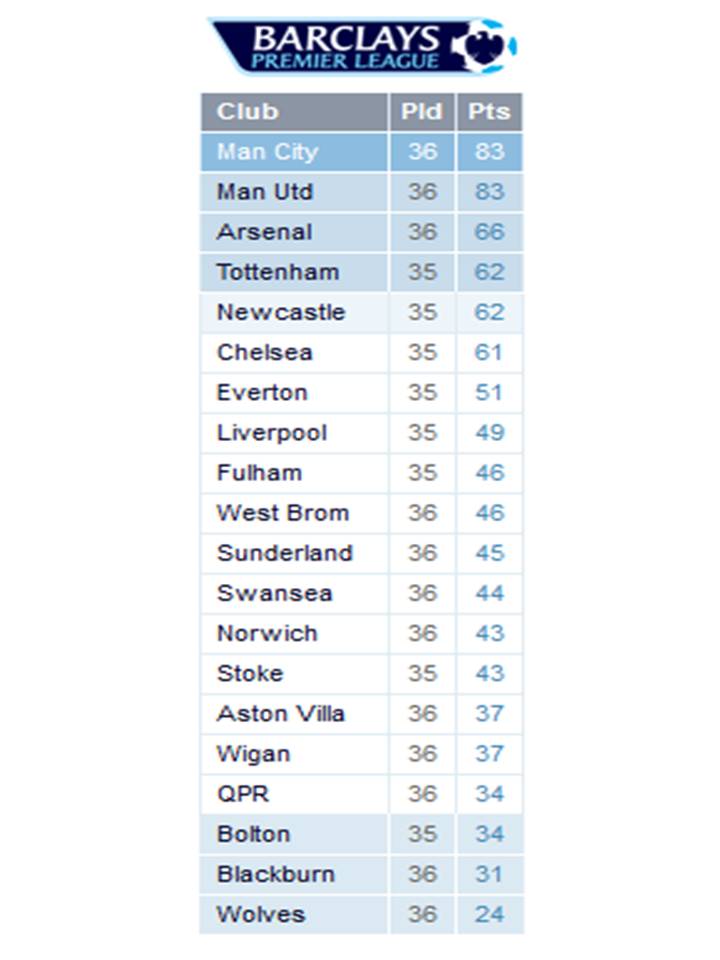
Task: Open Liverpool team entry
Action: point(271,433)
